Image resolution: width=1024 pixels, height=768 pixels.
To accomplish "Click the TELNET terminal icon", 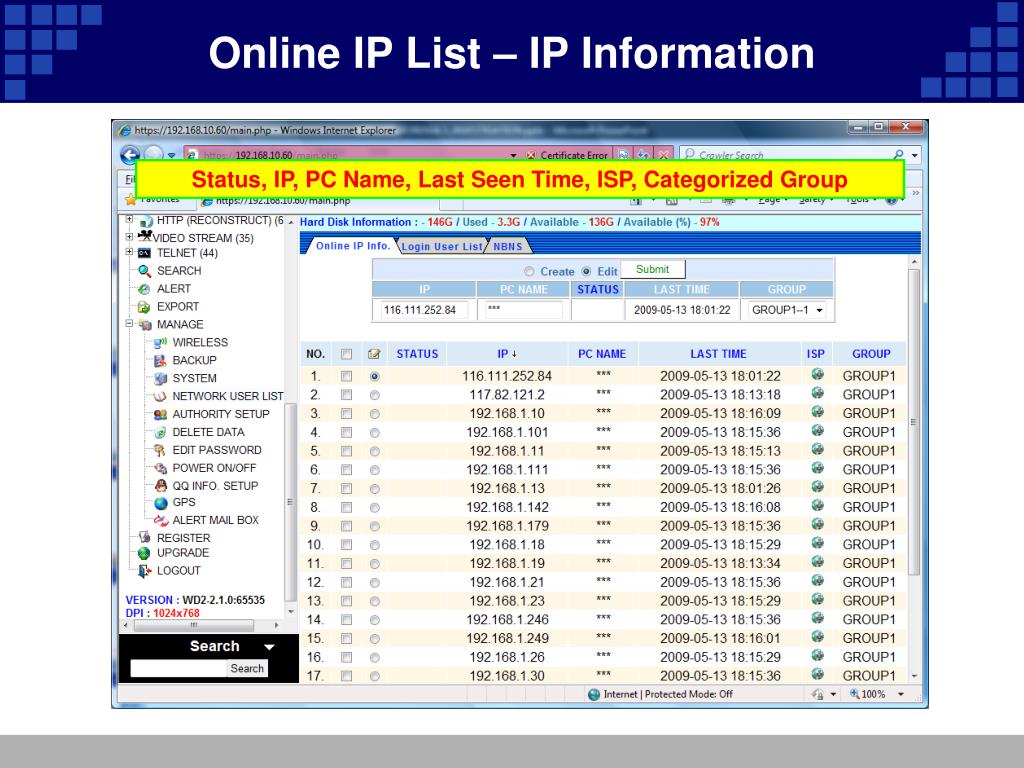I will pos(144,253).
